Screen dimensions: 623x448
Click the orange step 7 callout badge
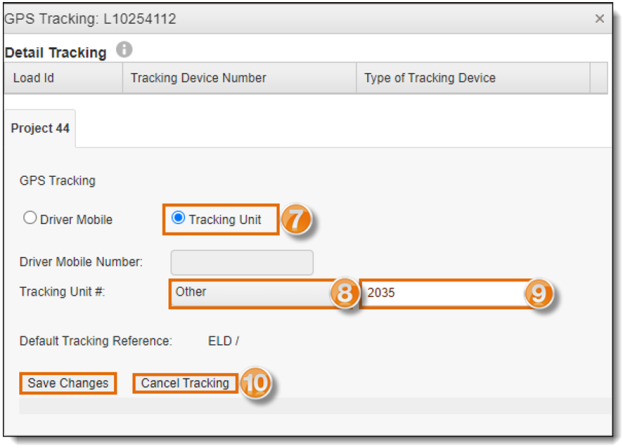[296, 219]
